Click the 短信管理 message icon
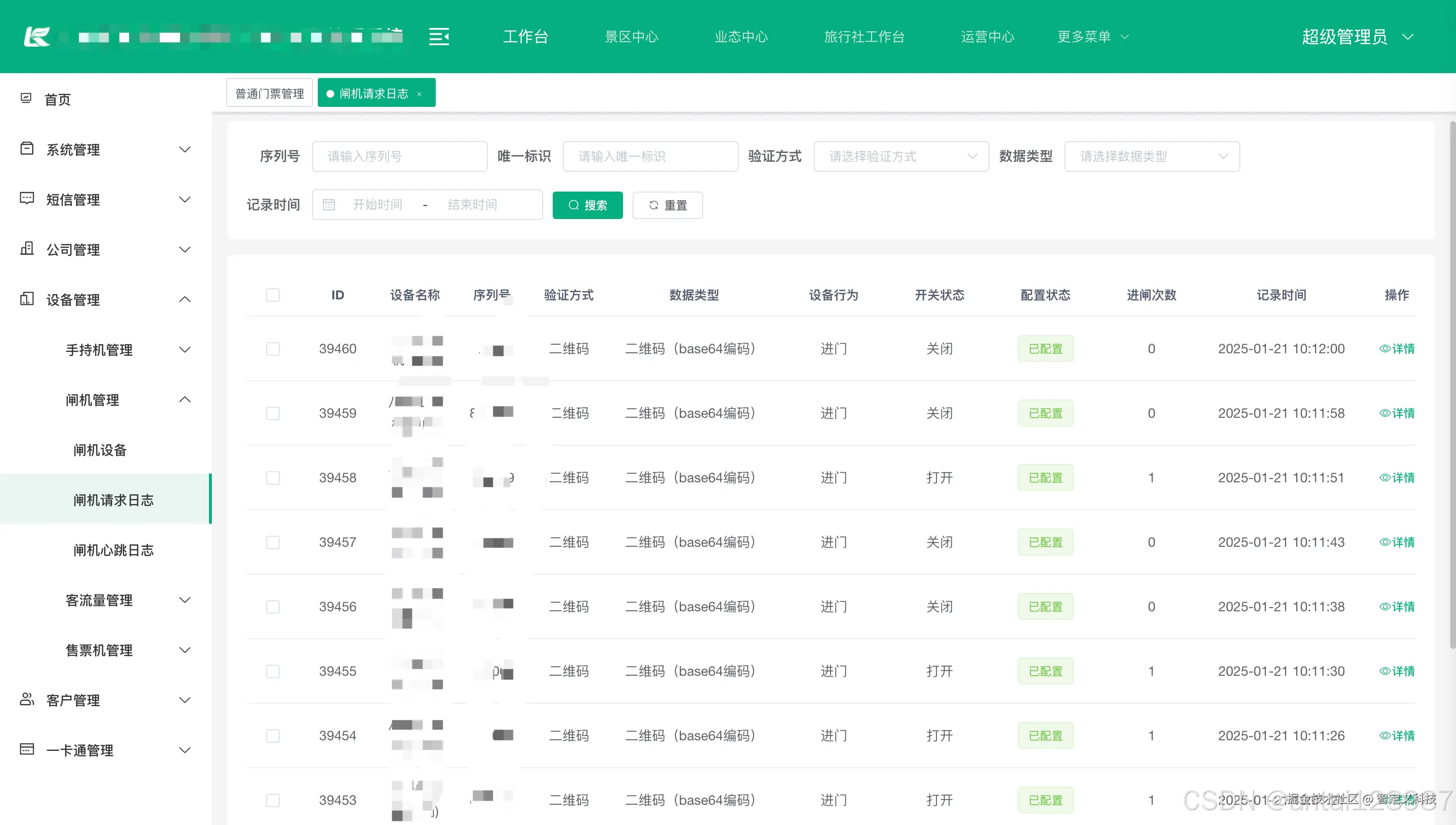 (x=26, y=199)
